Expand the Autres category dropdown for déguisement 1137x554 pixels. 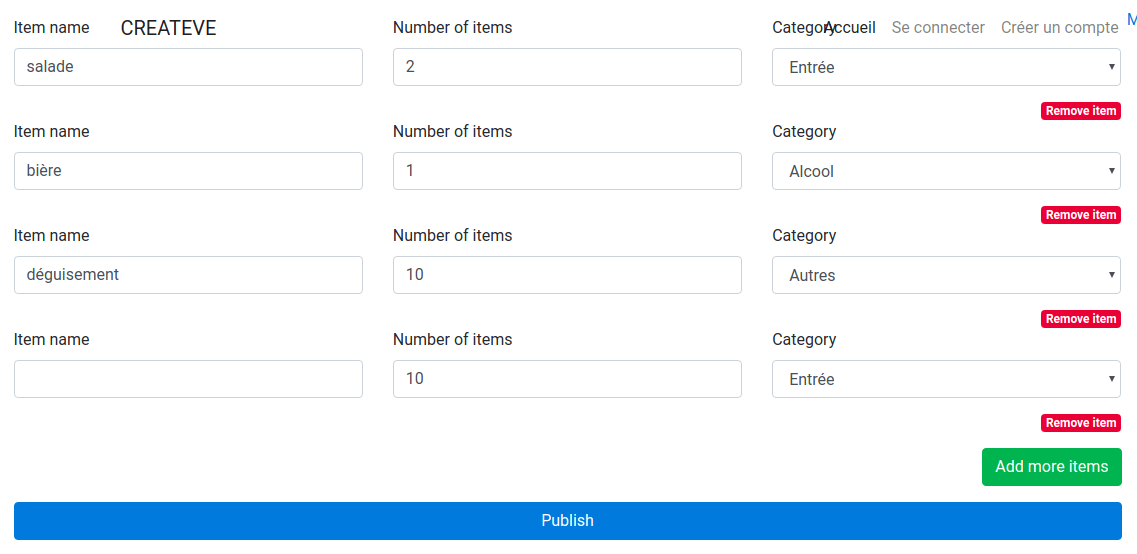946,275
